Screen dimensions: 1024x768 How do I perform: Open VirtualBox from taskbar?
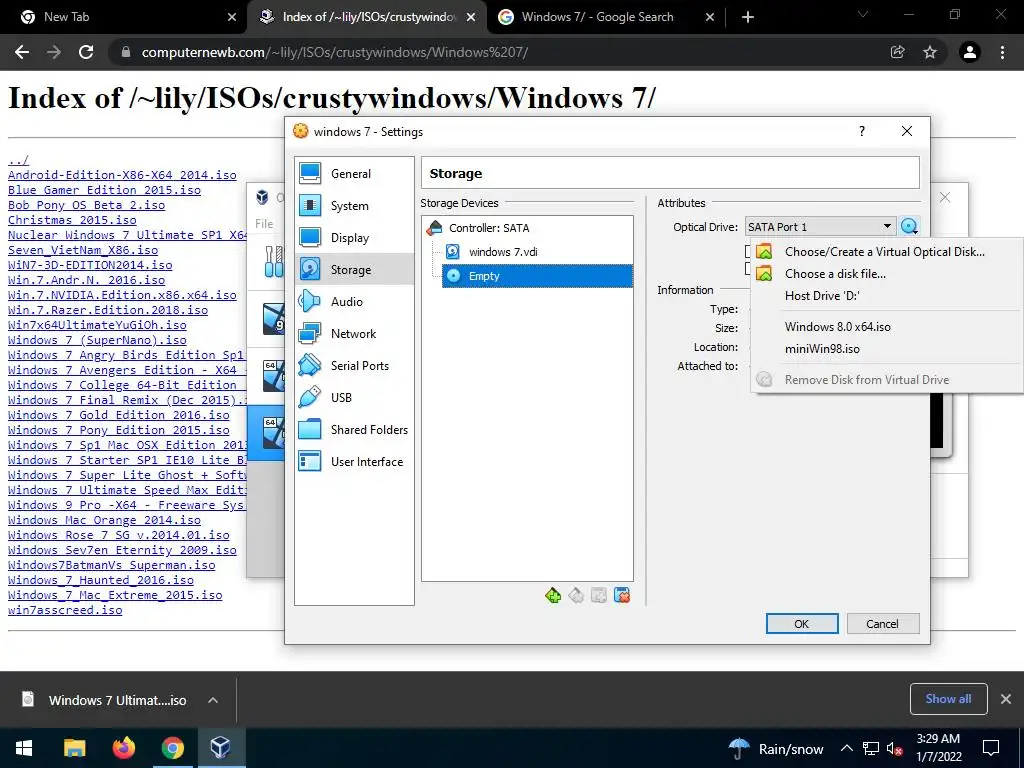(x=221, y=748)
